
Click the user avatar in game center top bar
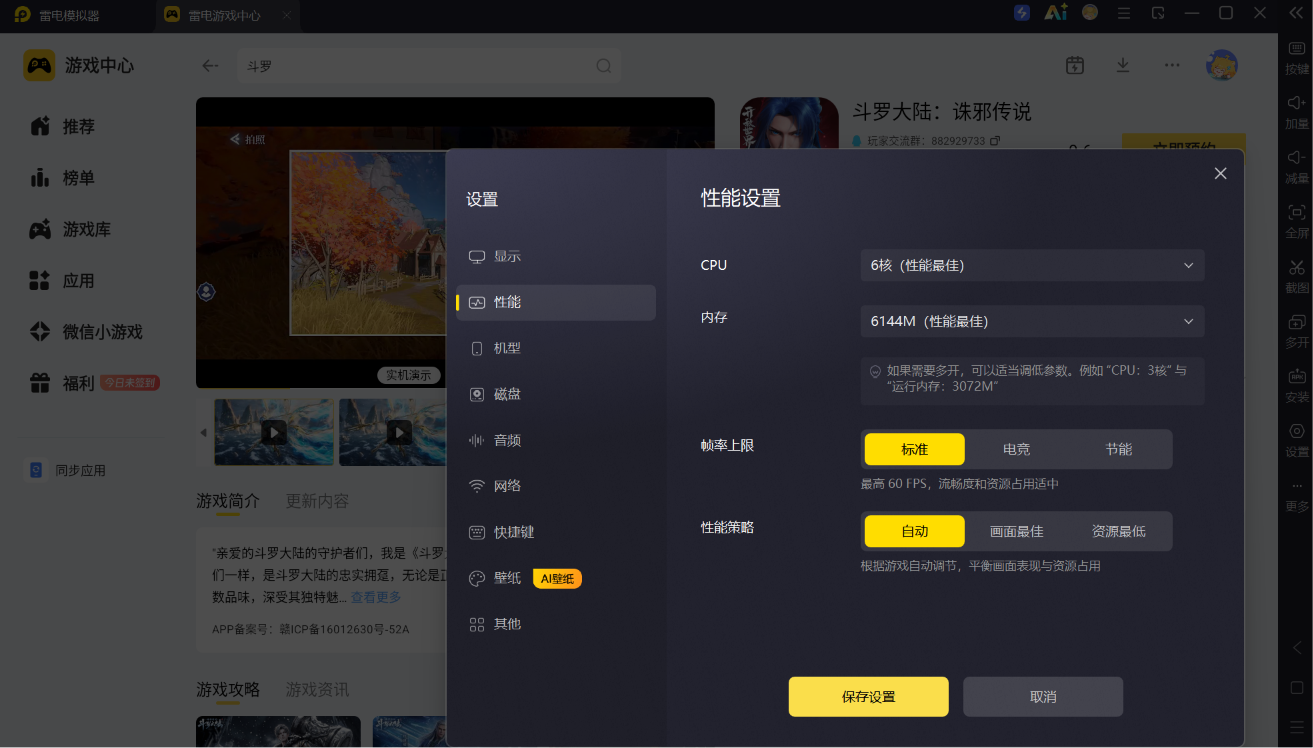(1222, 65)
